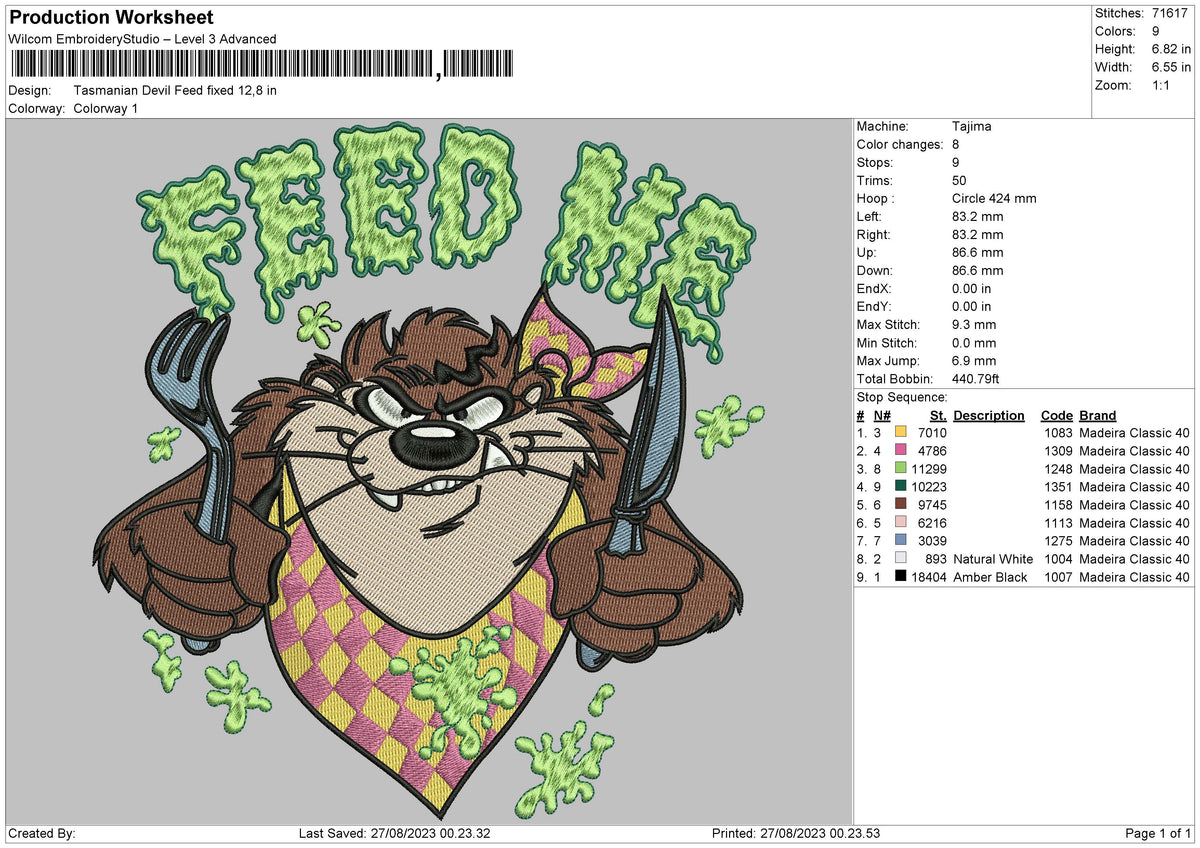Click the Tajima machine name

tap(970, 126)
